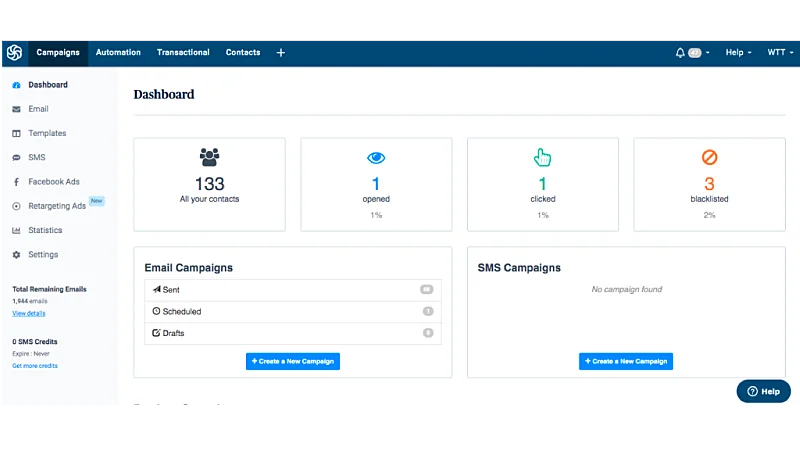Open the Transactional tab

(x=183, y=53)
